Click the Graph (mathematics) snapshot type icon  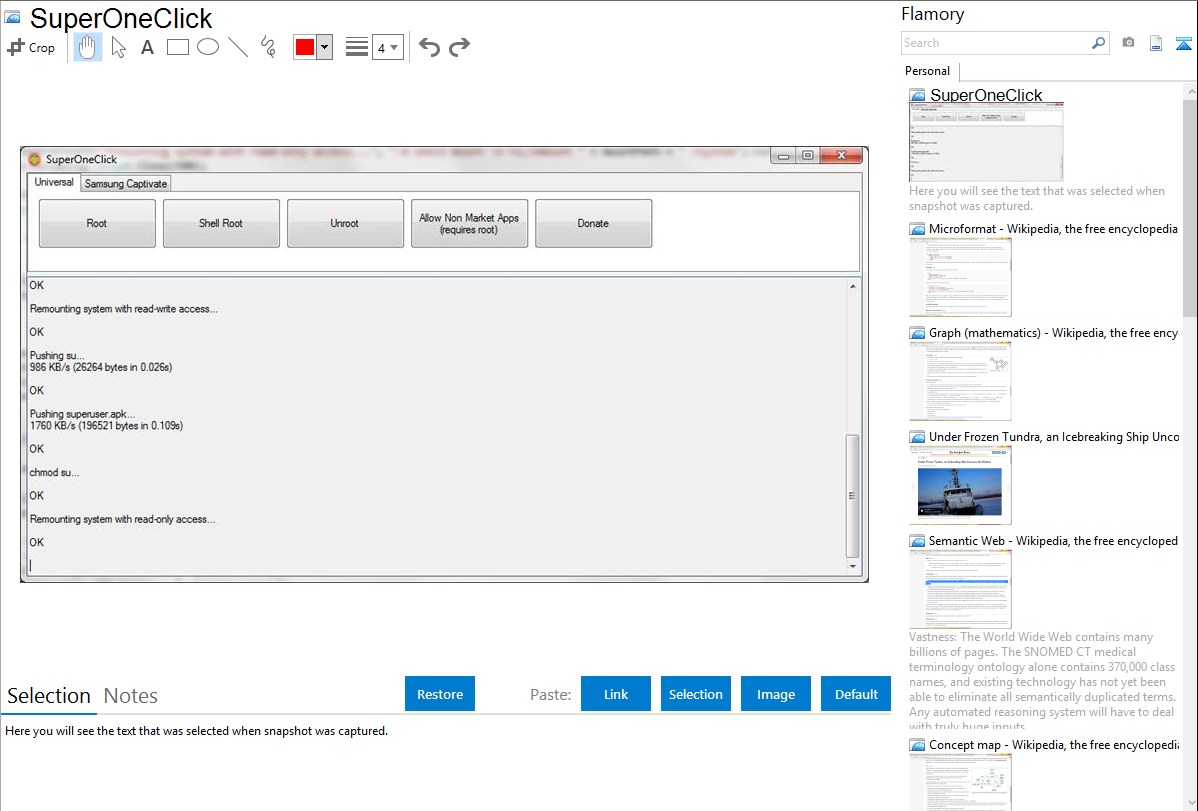(x=918, y=333)
